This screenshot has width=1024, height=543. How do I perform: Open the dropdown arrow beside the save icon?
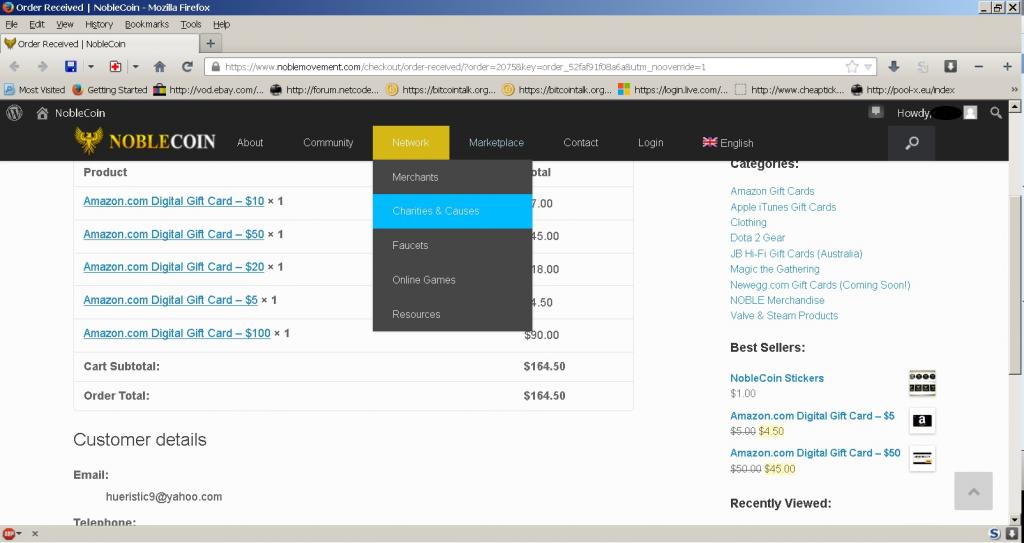91,67
